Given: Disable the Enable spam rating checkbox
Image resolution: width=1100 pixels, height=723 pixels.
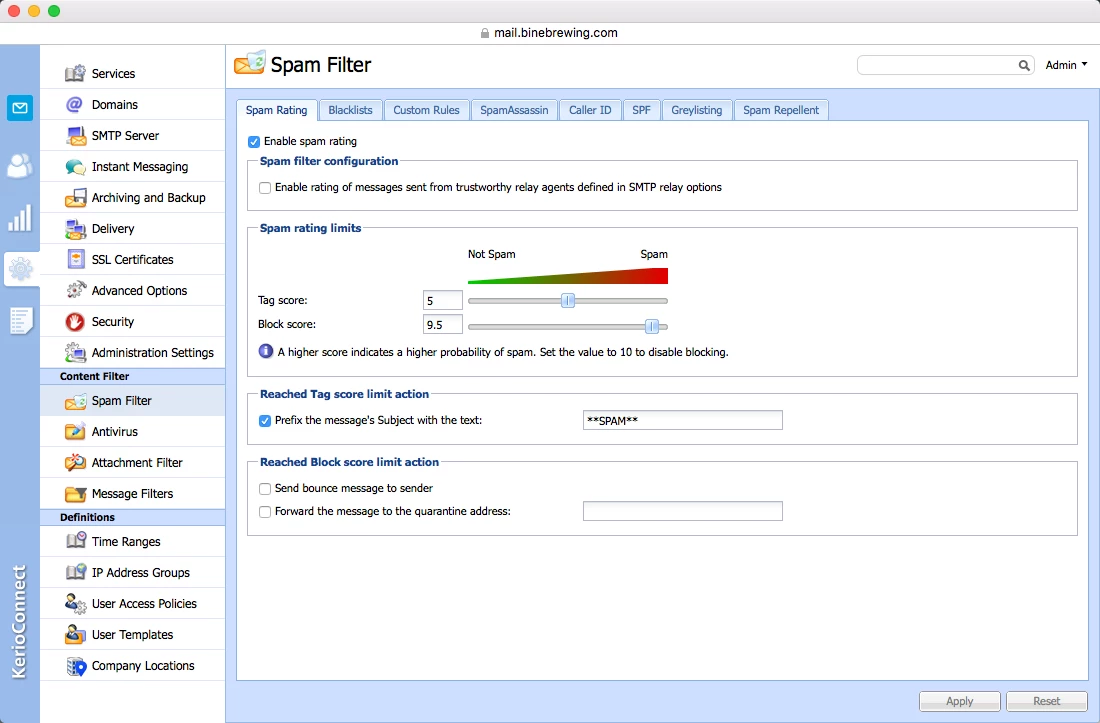Looking at the screenshot, I should (x=254, y=142).
